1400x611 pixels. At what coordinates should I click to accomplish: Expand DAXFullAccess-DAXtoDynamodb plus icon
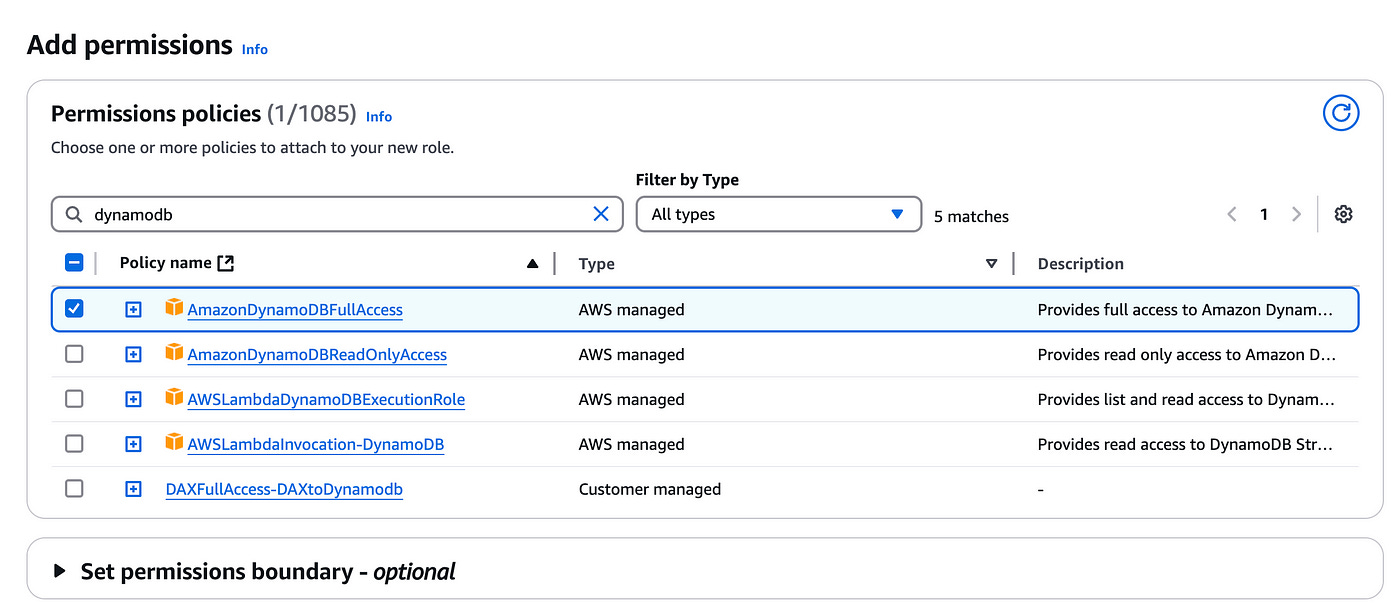(x=133, y=489)
